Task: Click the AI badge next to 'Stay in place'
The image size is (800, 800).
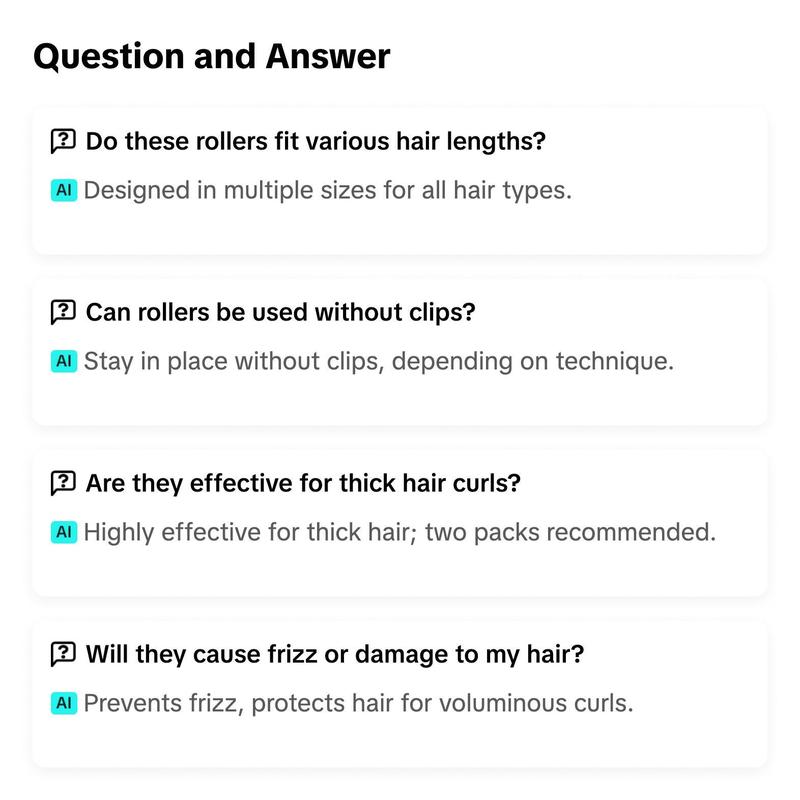Action: (64, 361)
